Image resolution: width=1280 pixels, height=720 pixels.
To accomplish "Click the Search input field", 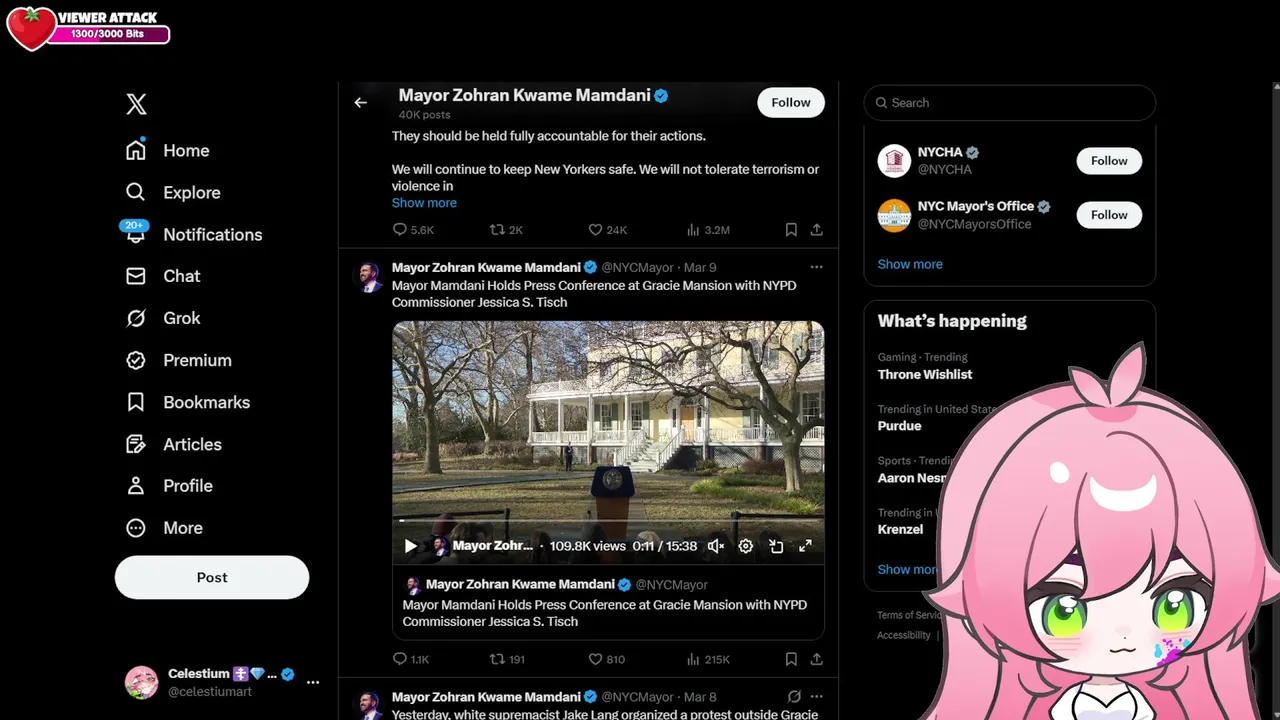I will 1010,103.
